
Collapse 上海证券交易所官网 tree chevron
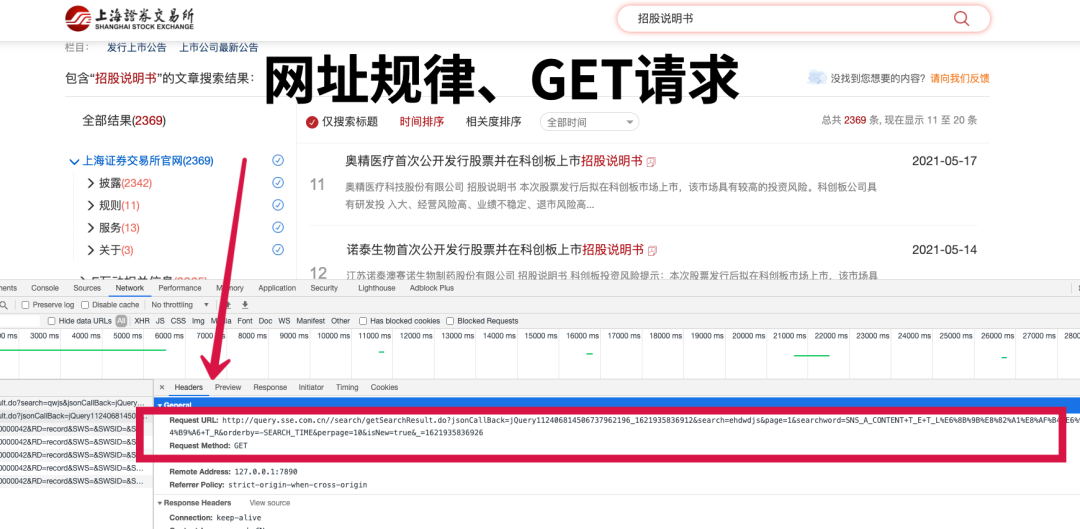[74, 161]
